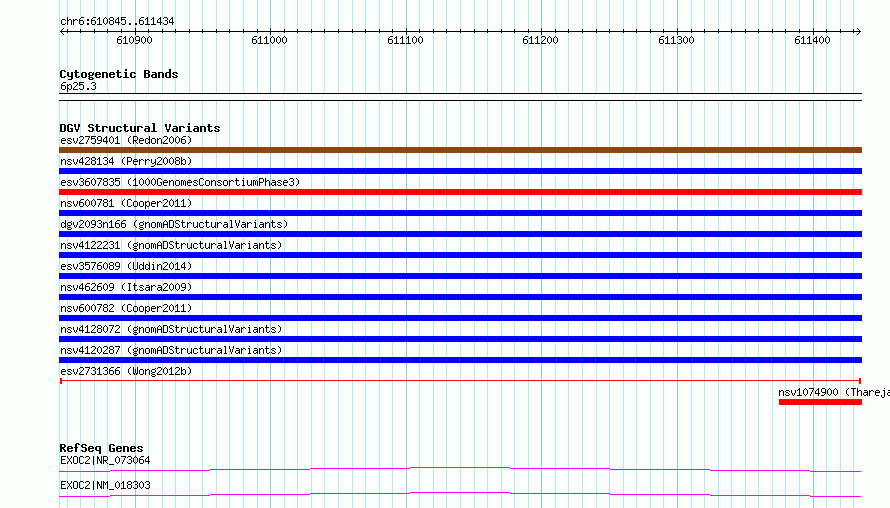
Task: Open the EXOC2|NM_018303 gene label
Action: click(105, 485)
